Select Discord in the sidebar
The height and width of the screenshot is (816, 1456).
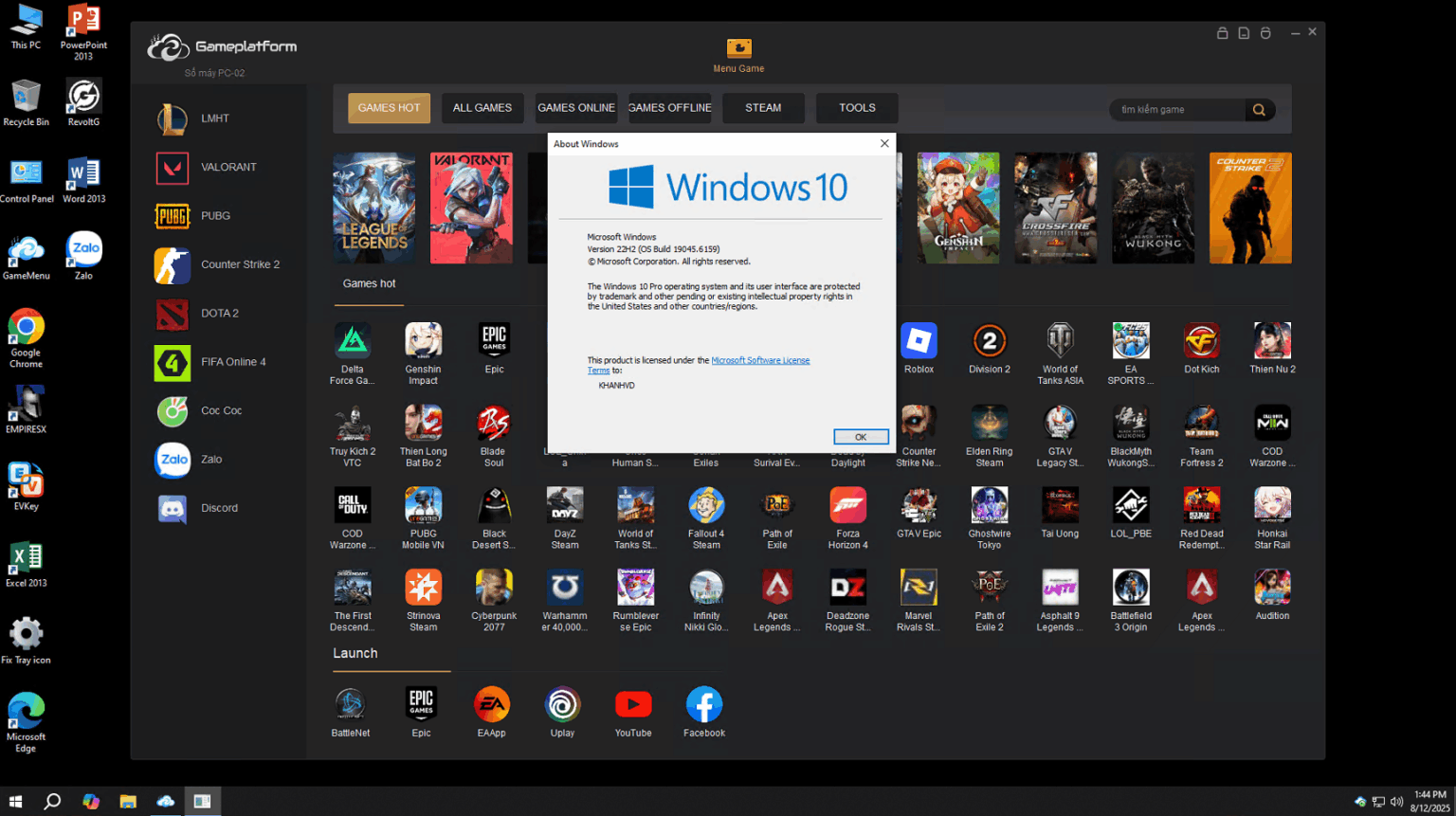(x=218, y=509)
